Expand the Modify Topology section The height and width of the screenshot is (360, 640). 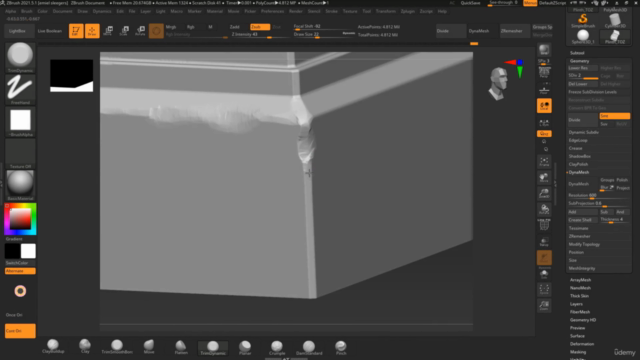(x=584, y=244)
